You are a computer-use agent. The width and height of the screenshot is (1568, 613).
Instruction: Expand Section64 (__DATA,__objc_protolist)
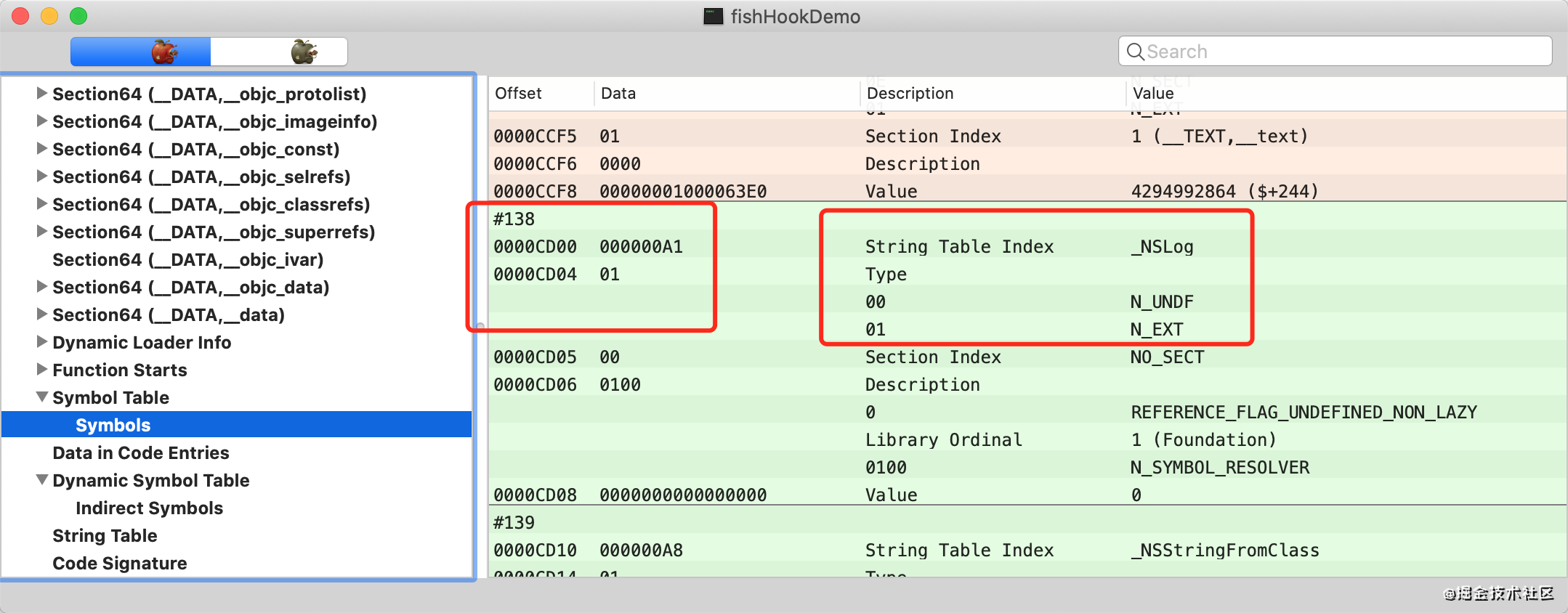coord(42,93)
